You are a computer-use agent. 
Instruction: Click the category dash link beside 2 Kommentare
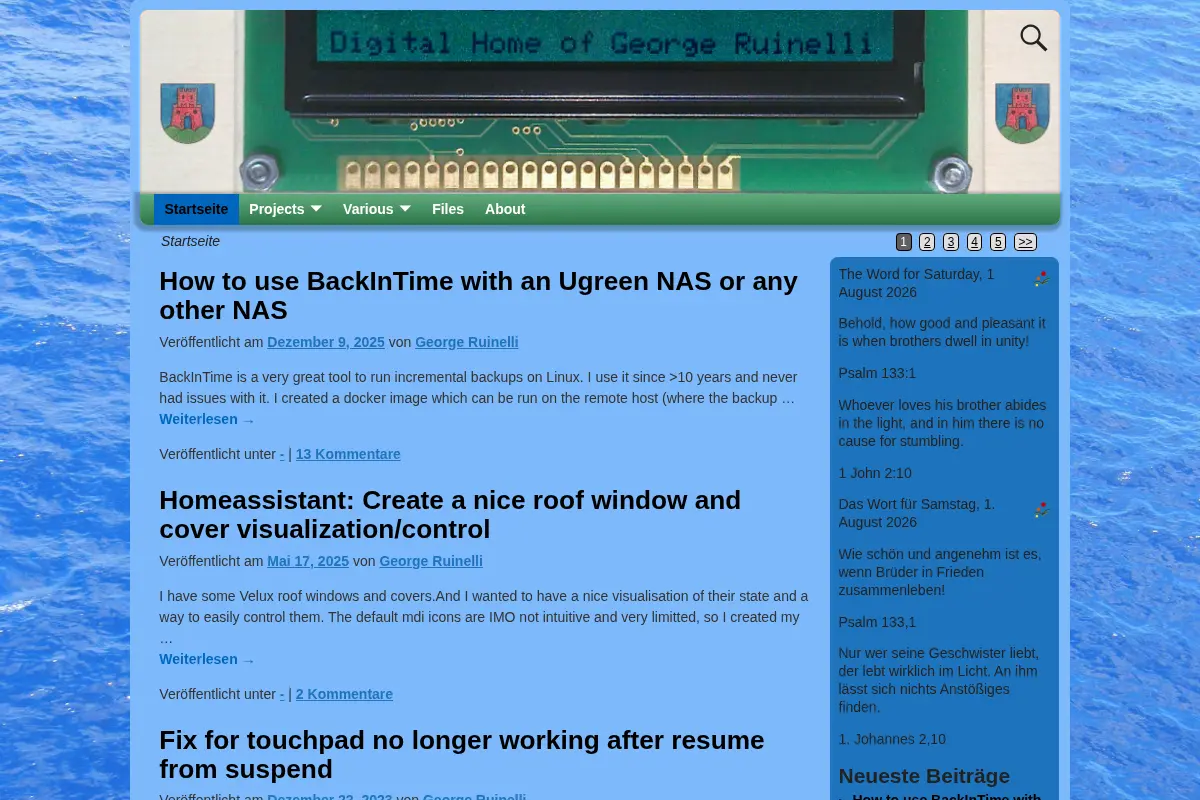(282, 695)
